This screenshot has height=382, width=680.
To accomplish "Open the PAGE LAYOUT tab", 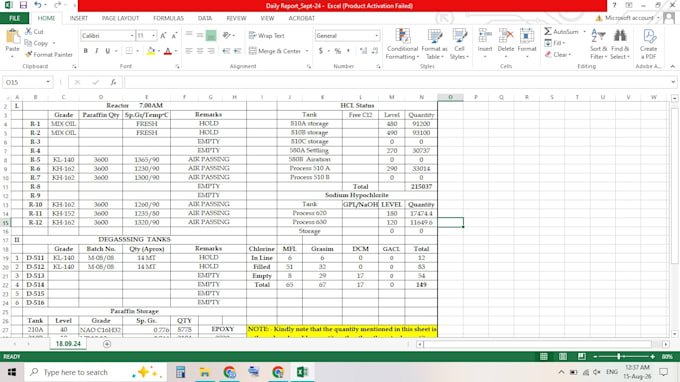I will pyautogui.click(x=120, y=18).
